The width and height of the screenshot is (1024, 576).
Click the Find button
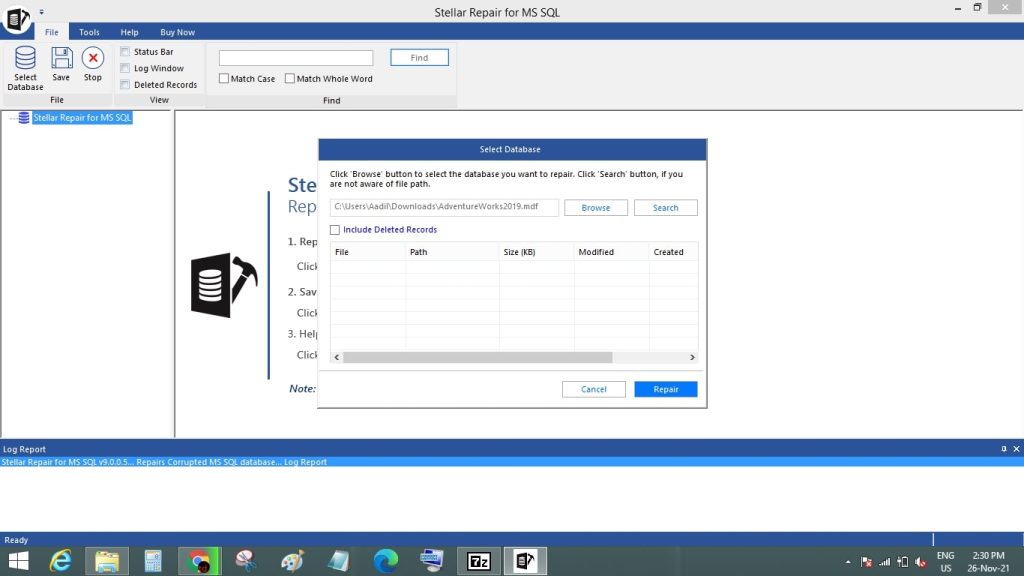[419, 57]
